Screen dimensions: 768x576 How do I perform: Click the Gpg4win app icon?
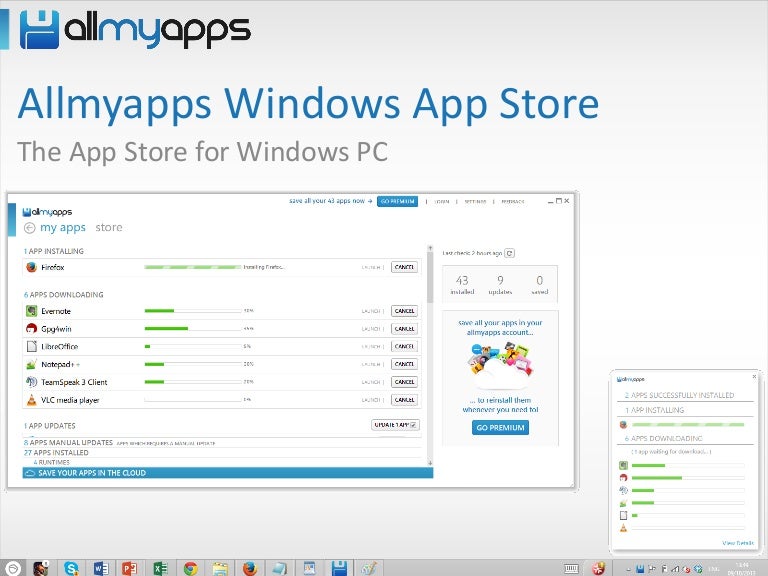[31, 329]
